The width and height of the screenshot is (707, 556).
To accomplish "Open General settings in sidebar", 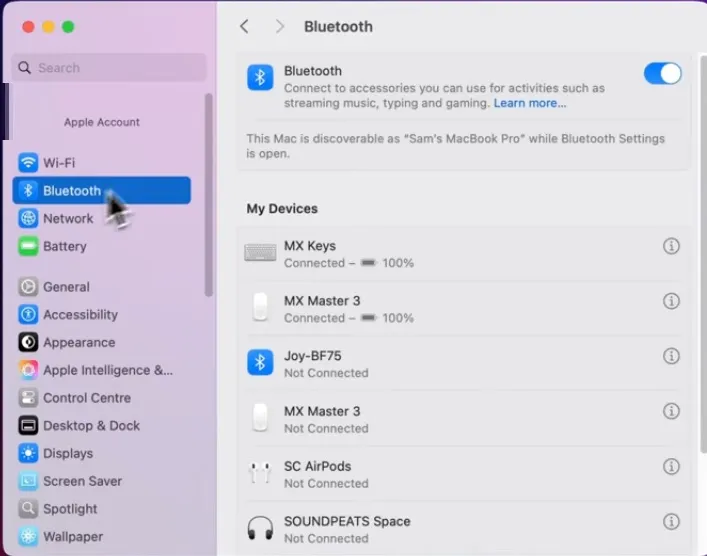I will (x=101, y=287).
